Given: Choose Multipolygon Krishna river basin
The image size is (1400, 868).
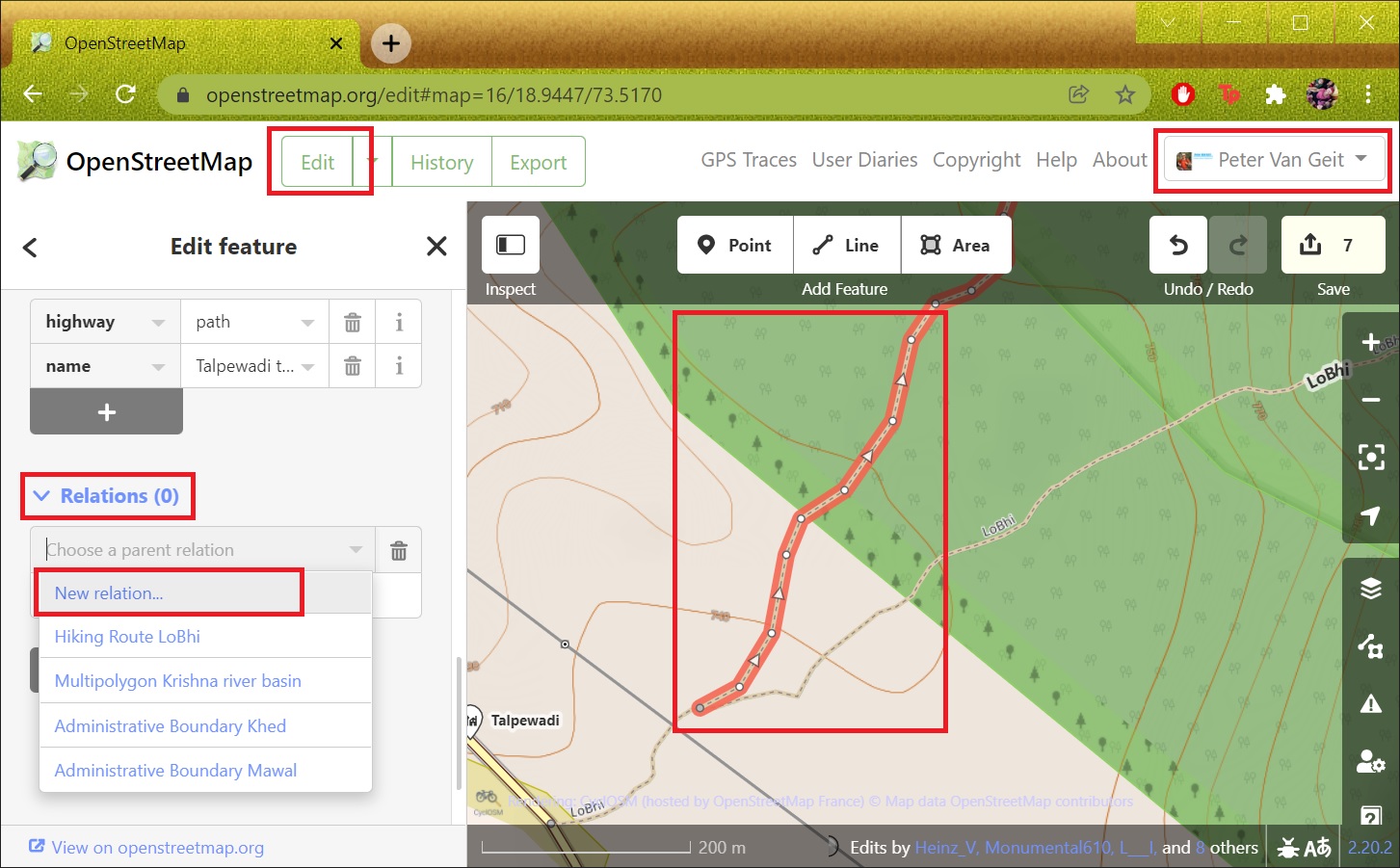Looking at the screenshot, I should coord(205,681).
